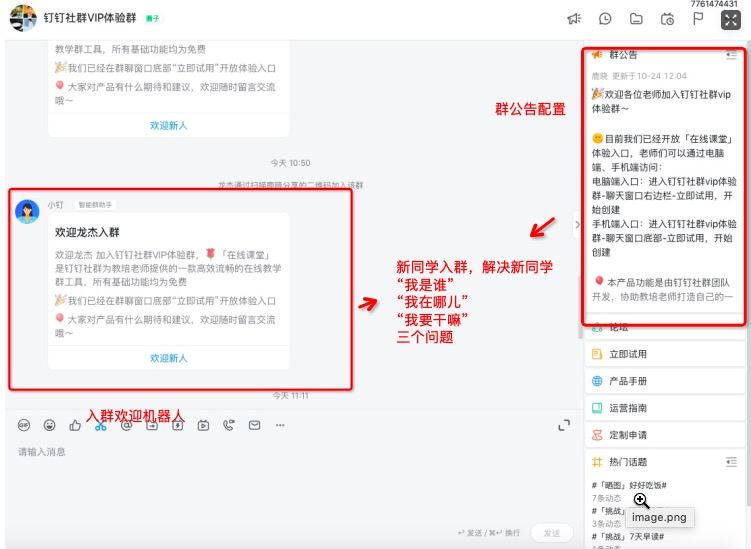Open the group avatar for 钉钉社群VIP体验群
751x549 pixels.
coord(23,18)
